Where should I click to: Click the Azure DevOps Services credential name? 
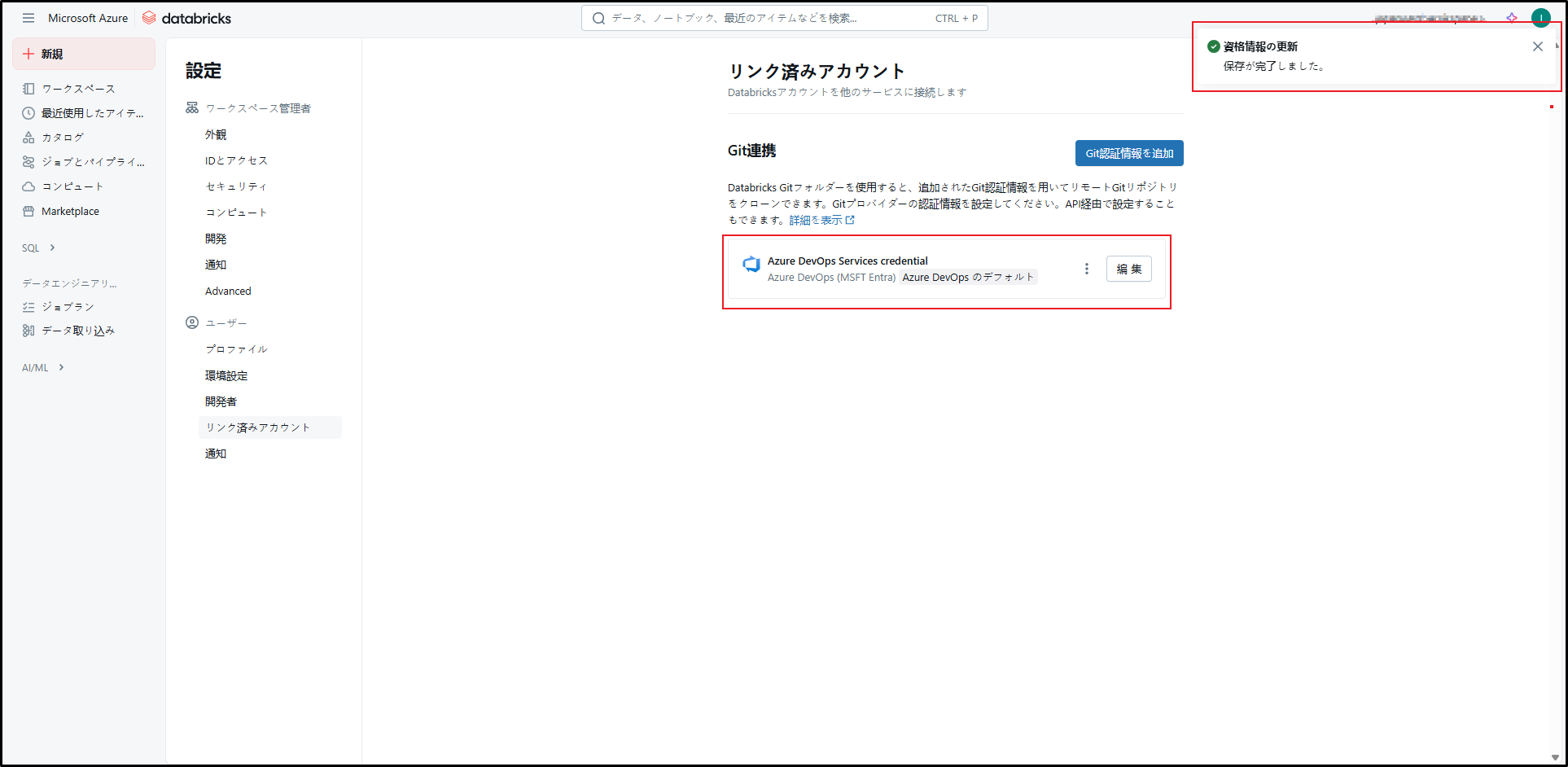848,261
